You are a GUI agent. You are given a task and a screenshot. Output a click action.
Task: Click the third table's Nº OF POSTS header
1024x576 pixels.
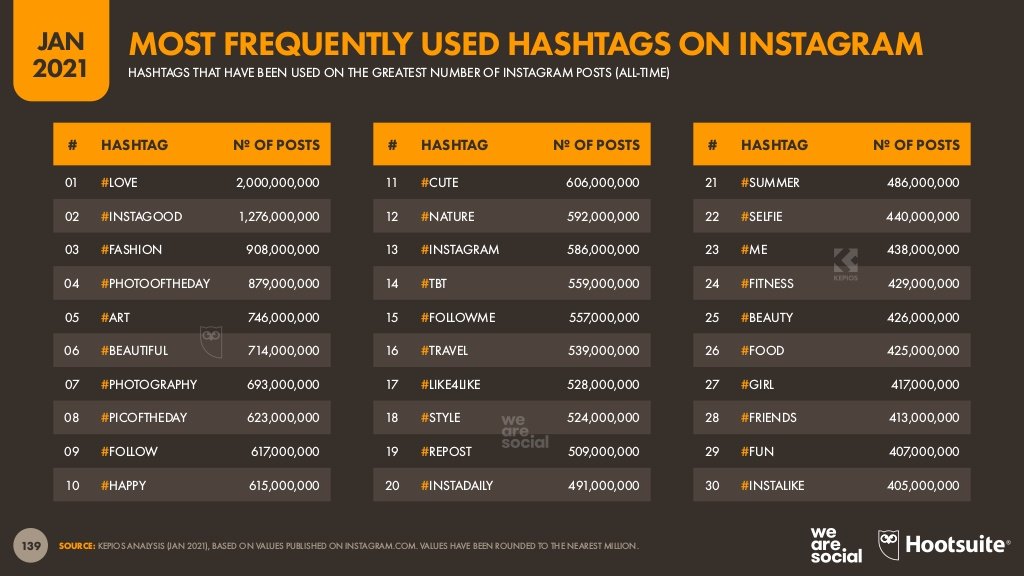point(916,145)
